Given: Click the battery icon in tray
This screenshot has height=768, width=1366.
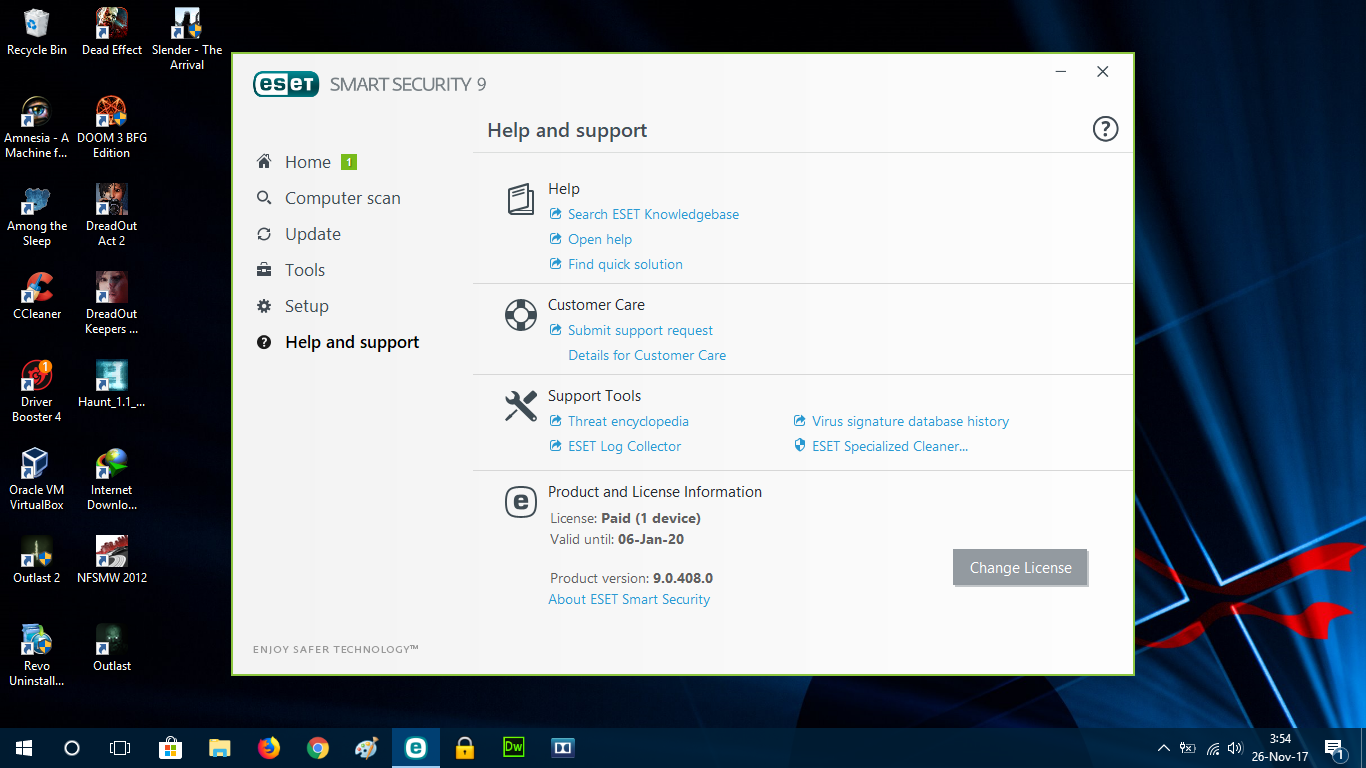Looking at the screenshot, I should (1188, 747).
